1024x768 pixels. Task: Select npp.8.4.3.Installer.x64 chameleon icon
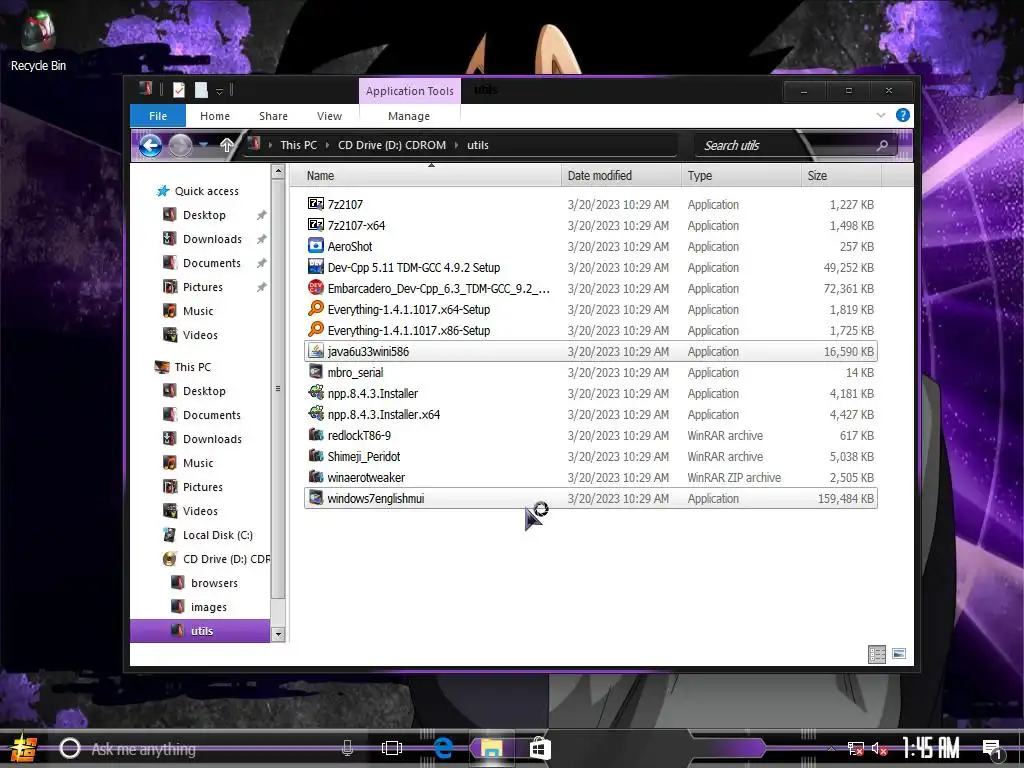tap(315, 413)
